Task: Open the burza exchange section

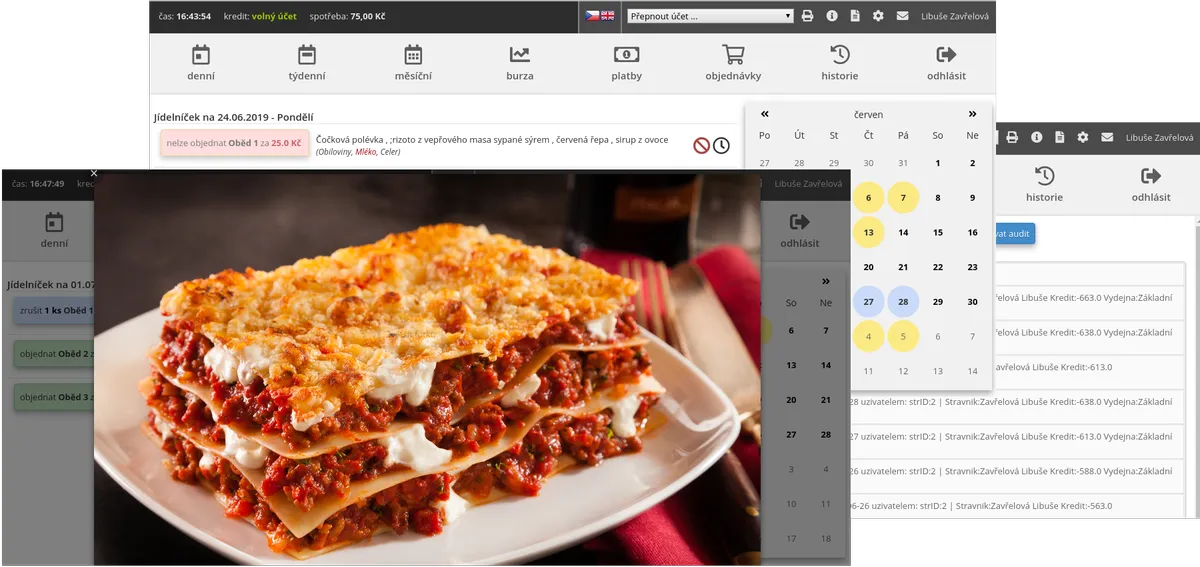Action: tap(519, 62)
